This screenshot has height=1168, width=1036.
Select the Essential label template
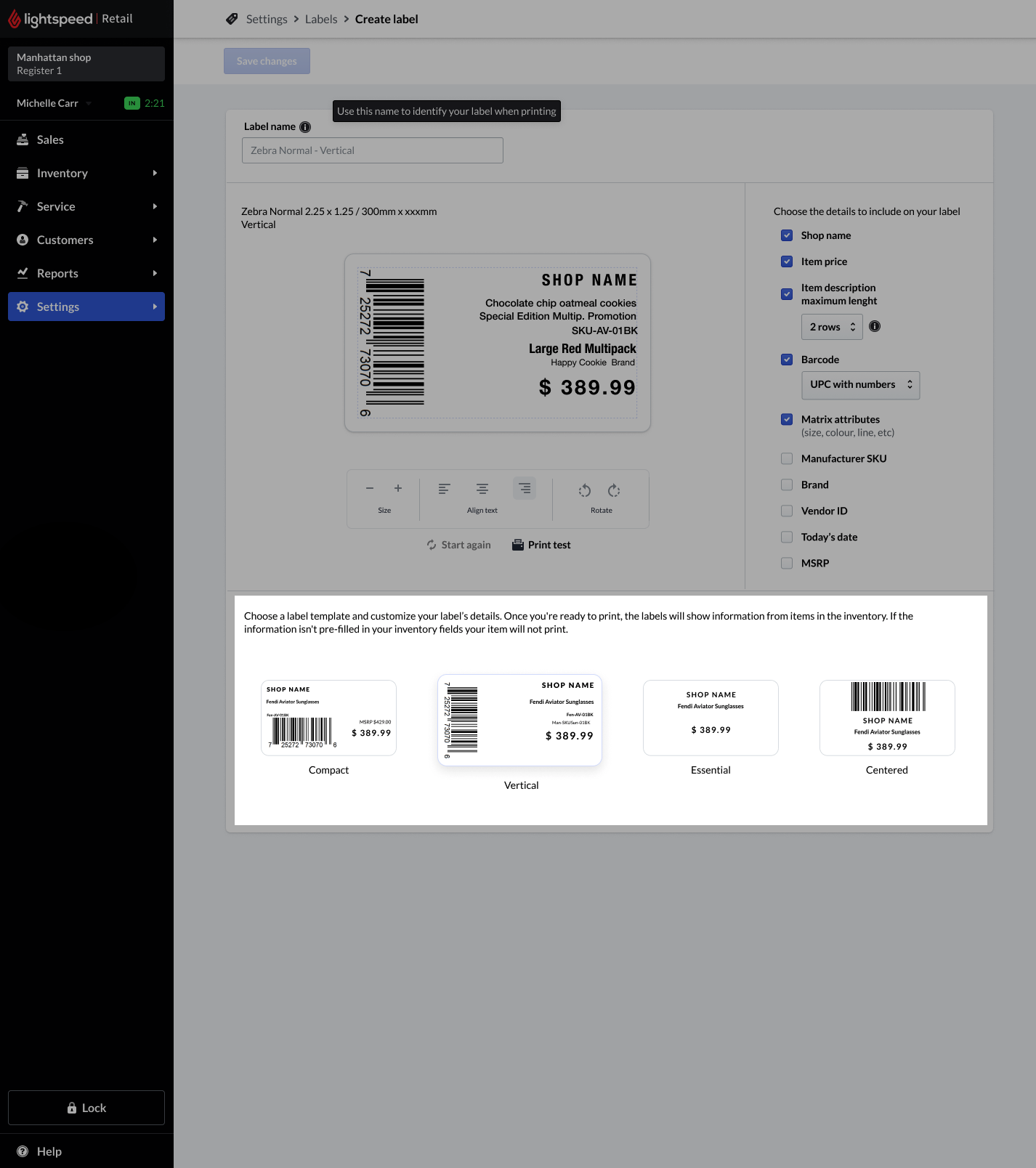(x=711, y=718)
